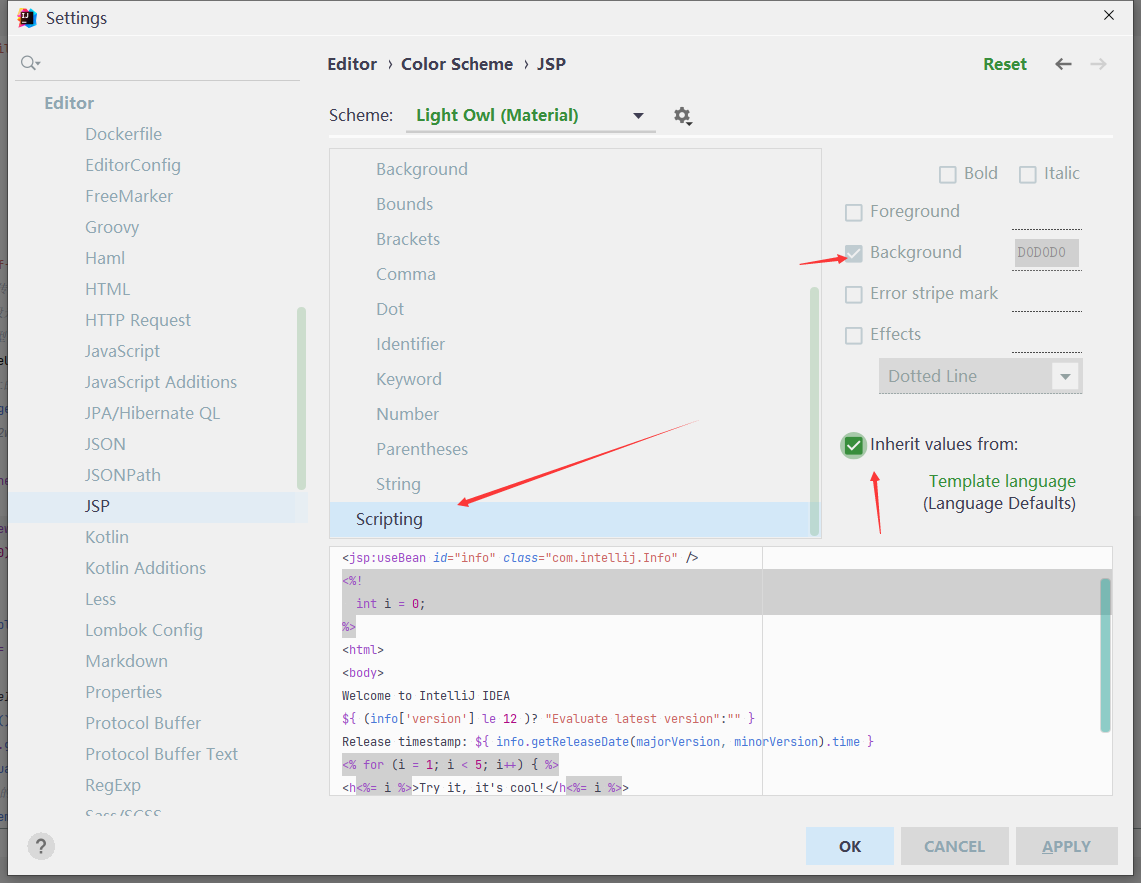Enable the Effects checkbox
The image size is (1141, 883).
(854, 335)
